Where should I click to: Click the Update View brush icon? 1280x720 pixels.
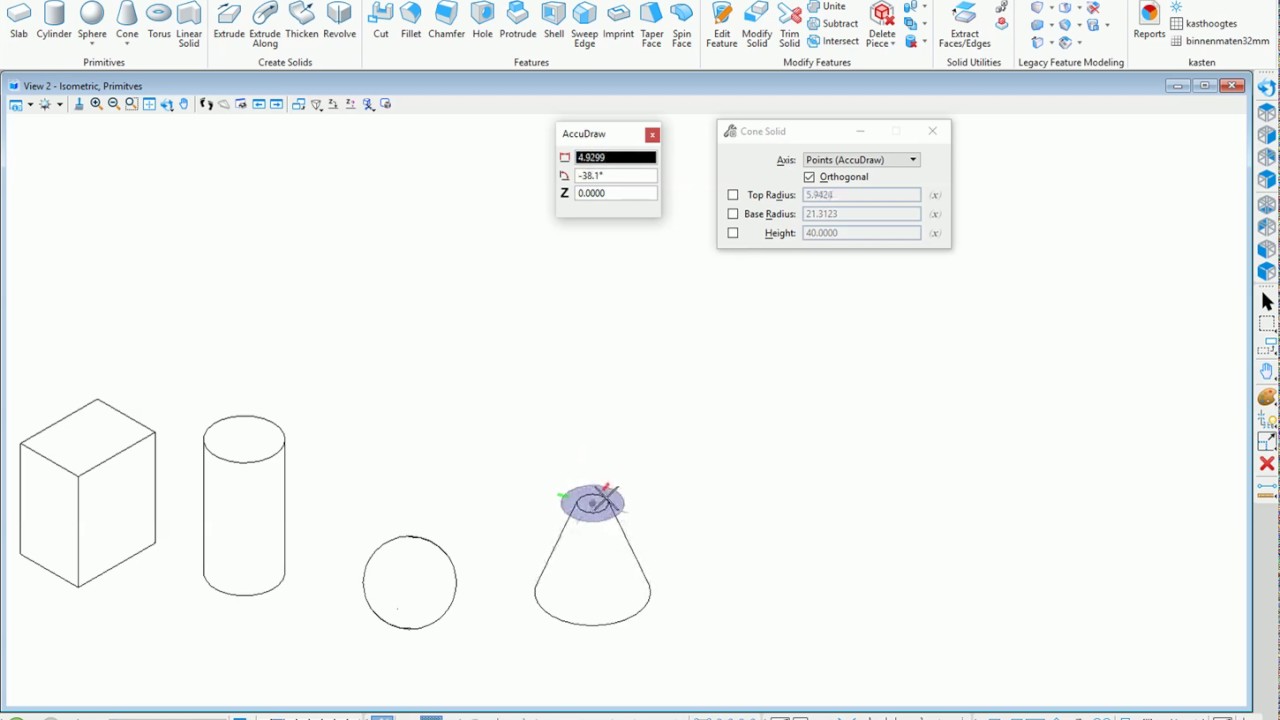pos(79,104)
